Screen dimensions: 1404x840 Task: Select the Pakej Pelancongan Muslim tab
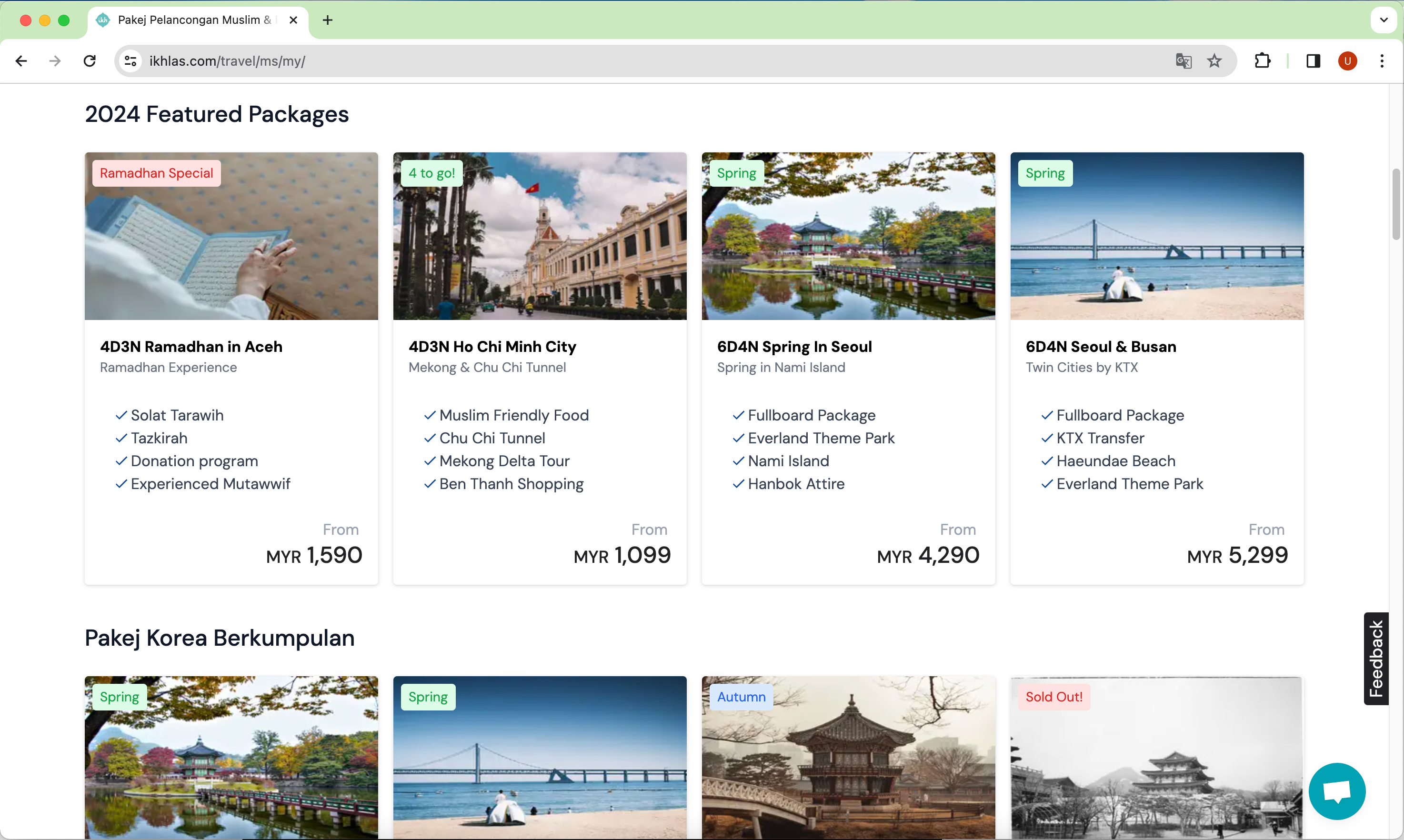pos(198,20)
